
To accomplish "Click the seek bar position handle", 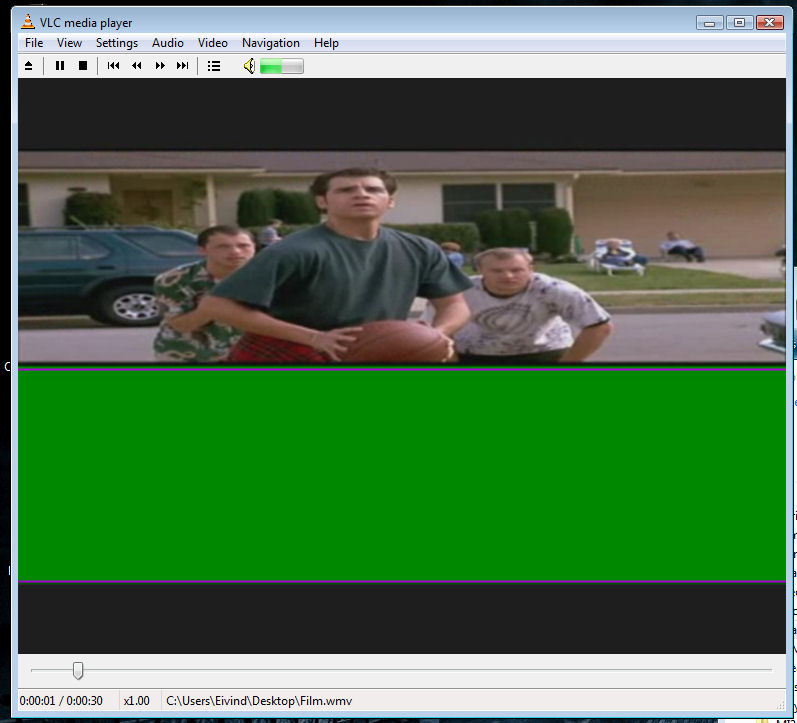I will pyautogui.click(x=78, y=671).
